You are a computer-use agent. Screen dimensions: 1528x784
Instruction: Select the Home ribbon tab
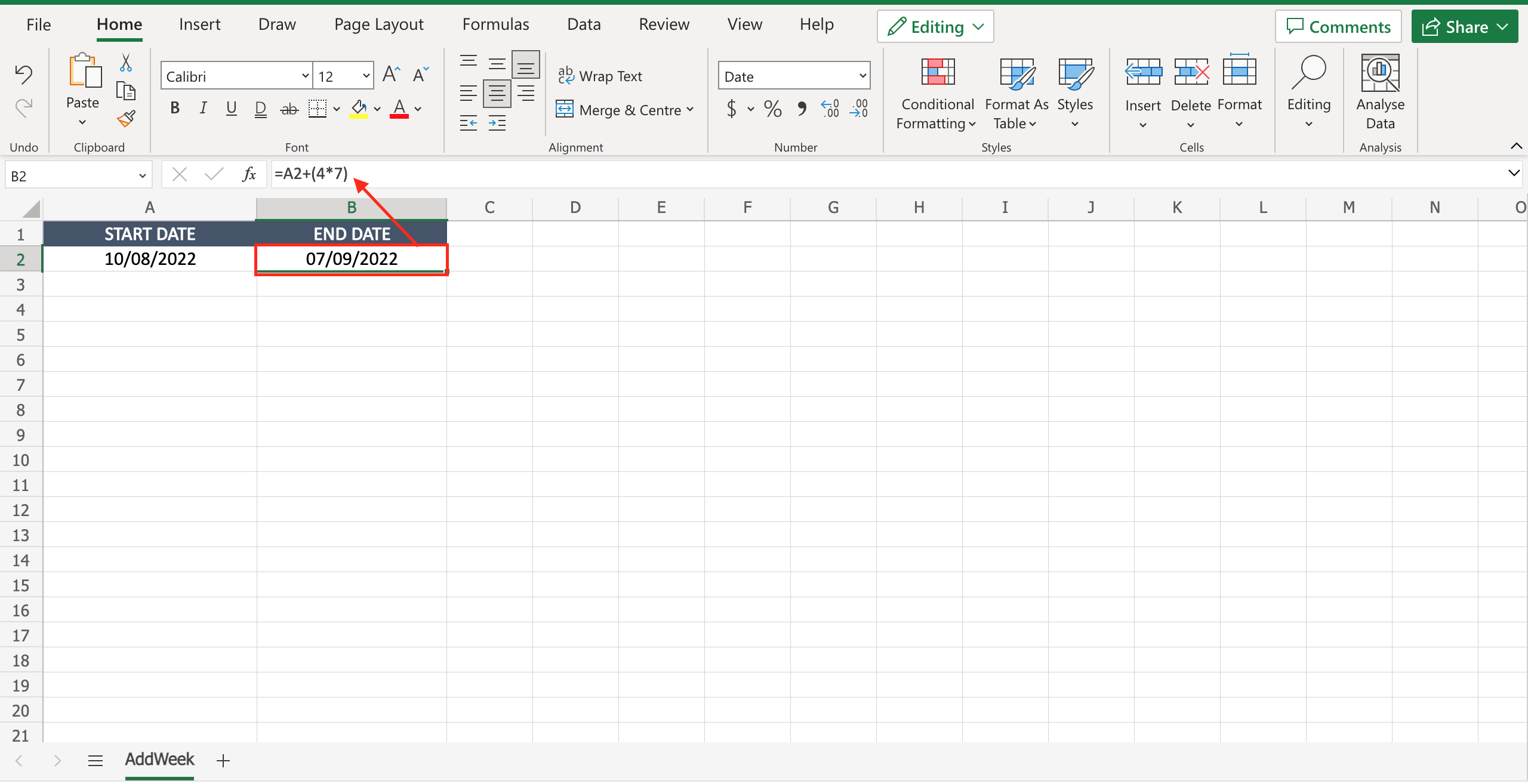click(118, 26)
